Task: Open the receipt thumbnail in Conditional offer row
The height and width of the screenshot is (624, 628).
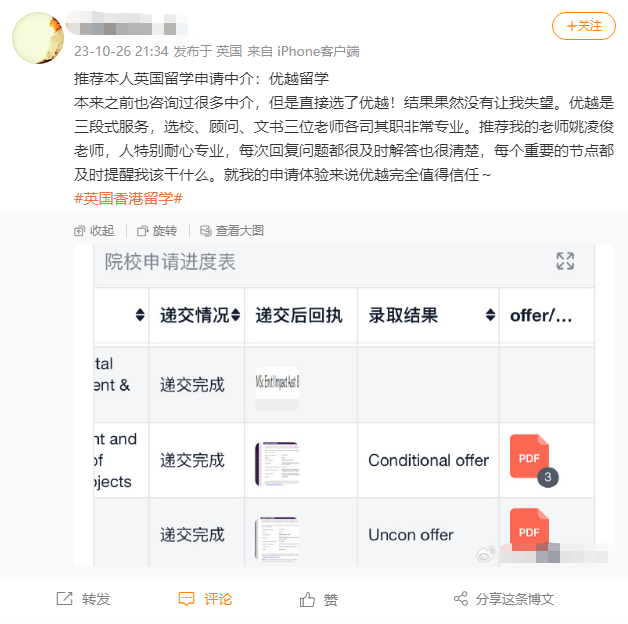Action: tap(277, 464)
